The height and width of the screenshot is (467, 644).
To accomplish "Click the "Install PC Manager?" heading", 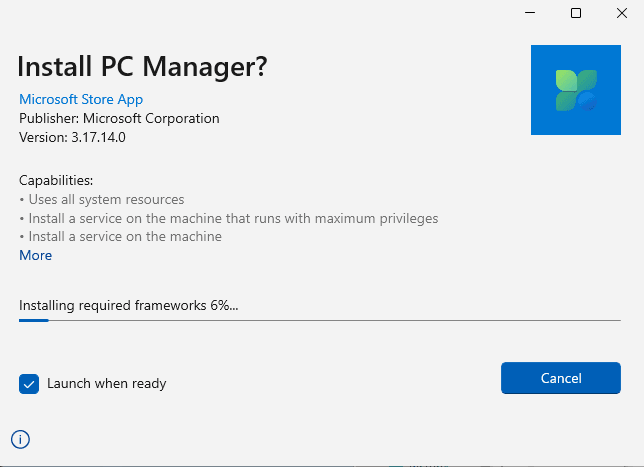I will pos(143,67).
